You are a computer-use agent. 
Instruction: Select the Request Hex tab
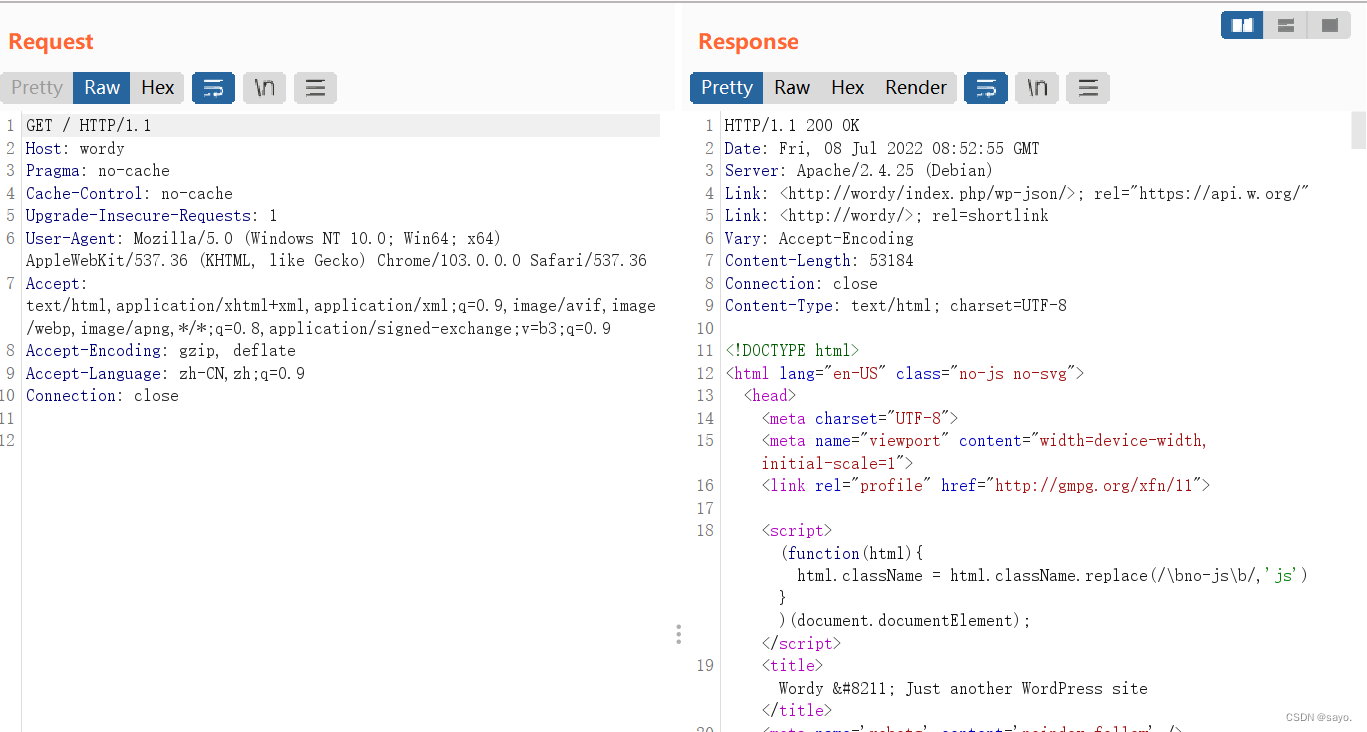point(157,88)
